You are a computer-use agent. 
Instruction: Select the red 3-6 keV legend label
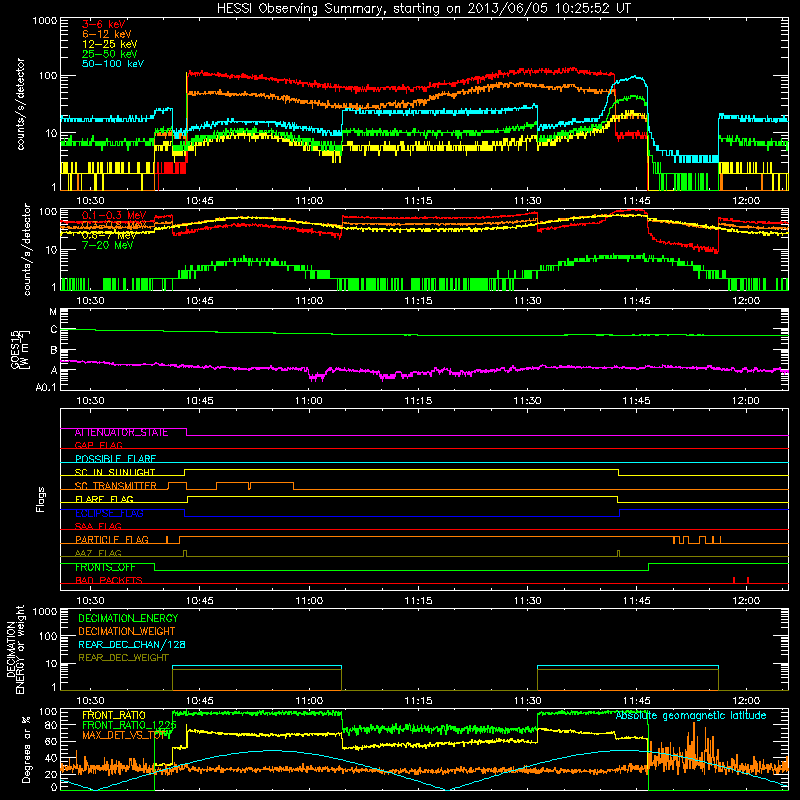(104, 24)
